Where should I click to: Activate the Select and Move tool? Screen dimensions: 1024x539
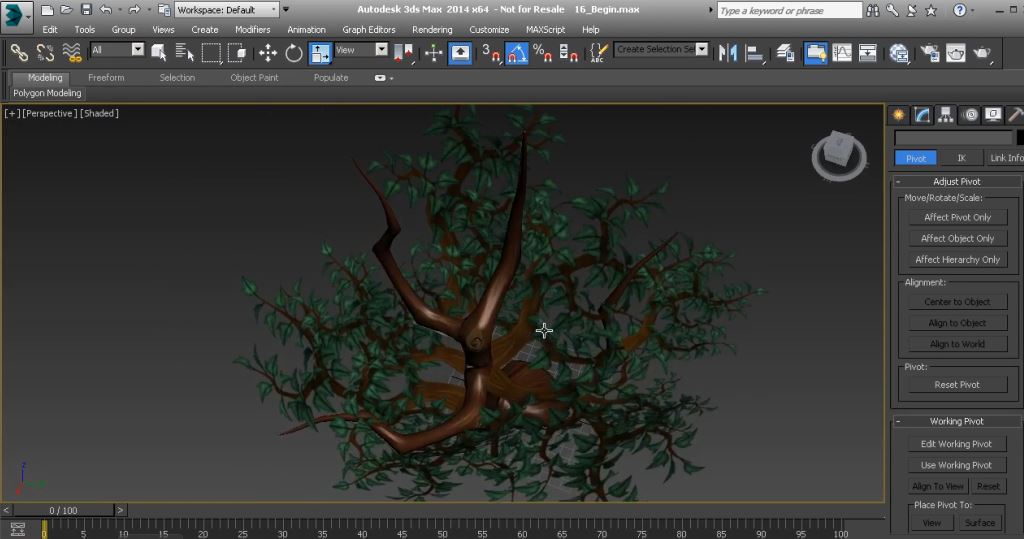click(267, 52)
